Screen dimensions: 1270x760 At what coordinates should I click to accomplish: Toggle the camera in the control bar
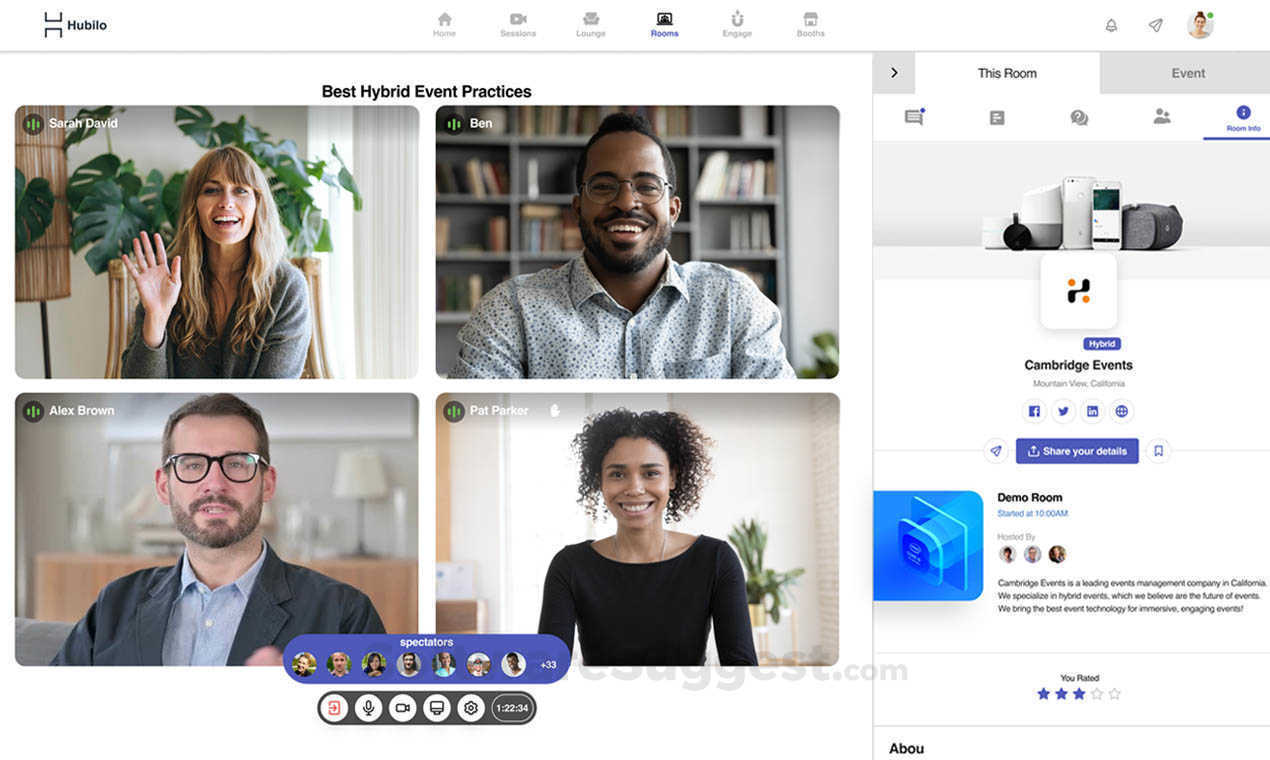click(402, 708)
